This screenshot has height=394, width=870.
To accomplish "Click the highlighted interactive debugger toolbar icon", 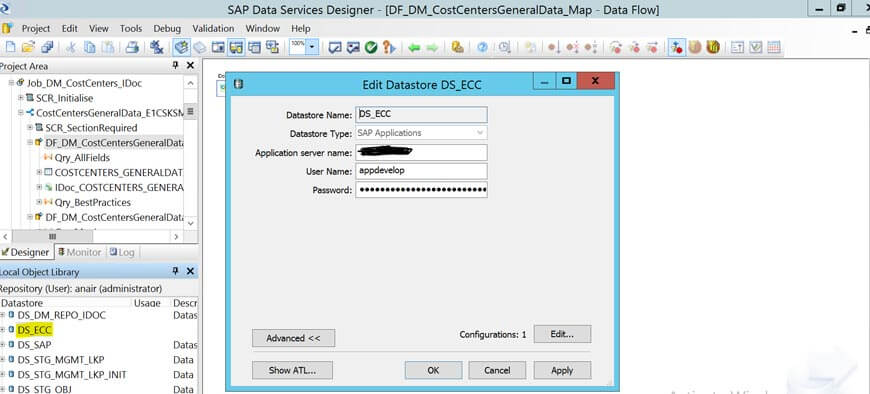I will 676,48.
